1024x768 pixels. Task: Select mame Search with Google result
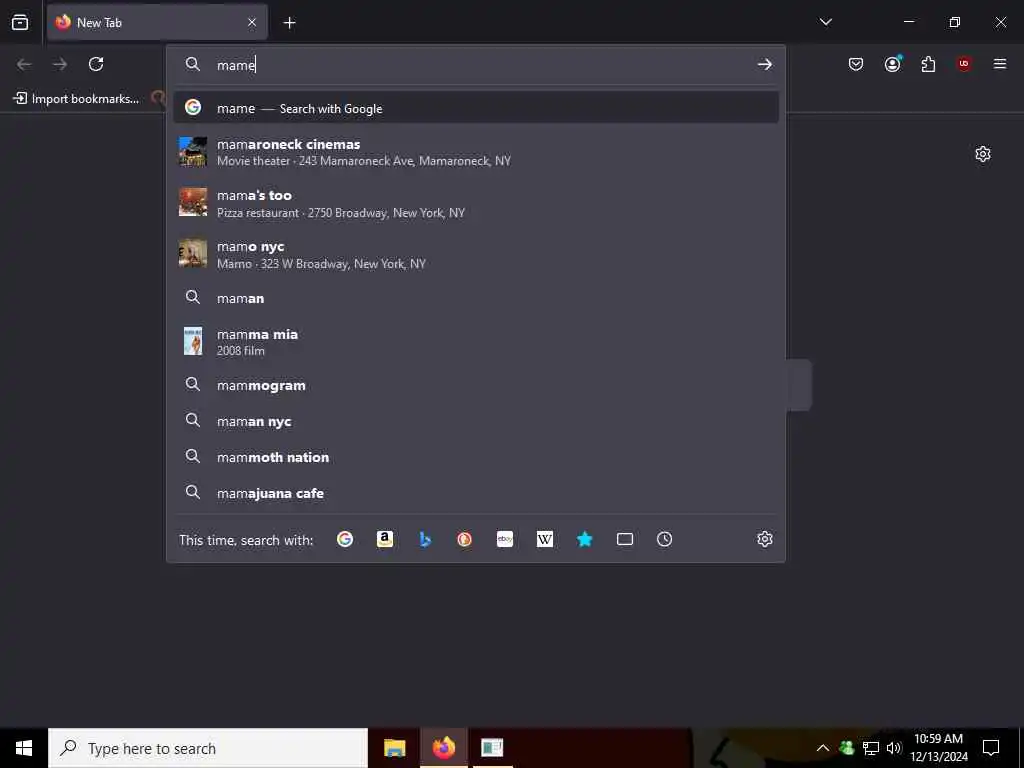475,108
